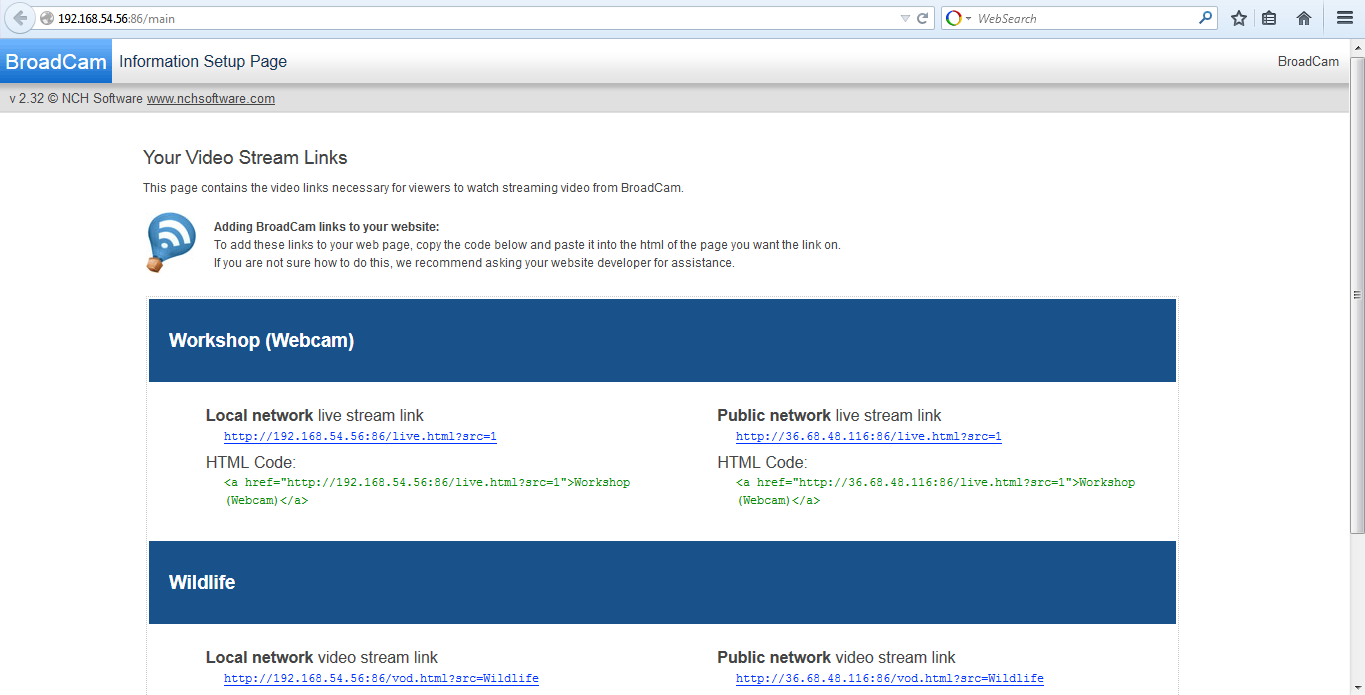This screenshot has height=695, width=1365.
Task: Click the BroadCam balloon feed icon
Action: pos(171,242)
